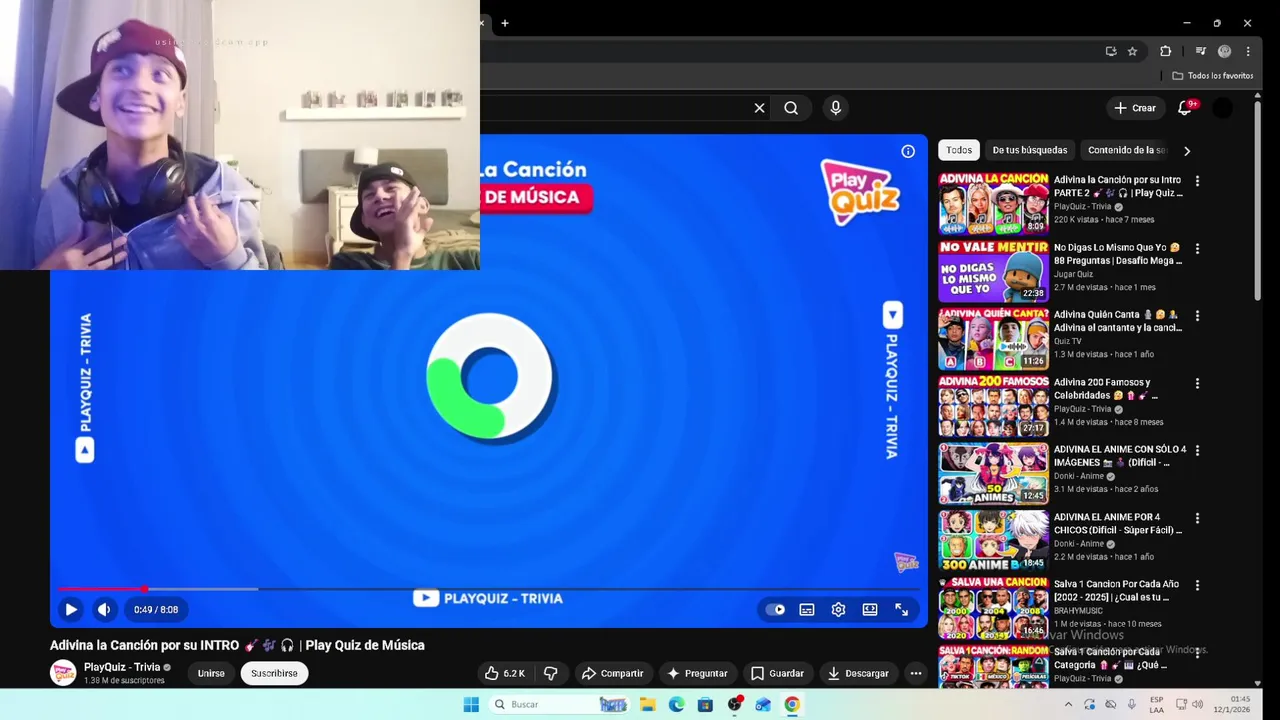Open the Crear menu
1280x720 pixels.
click(1135, 108)
